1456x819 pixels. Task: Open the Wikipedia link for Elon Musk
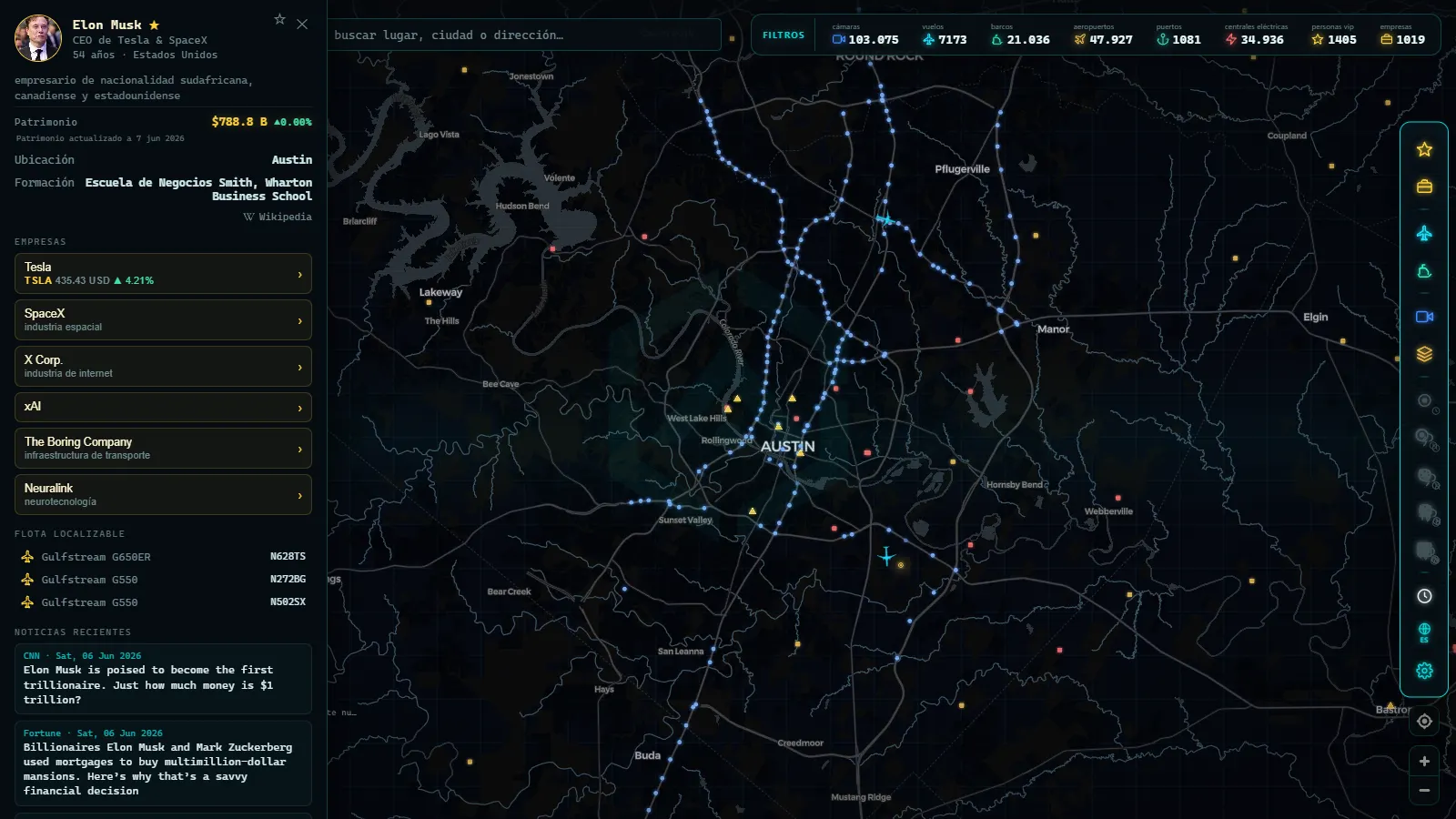coord(278,217)
